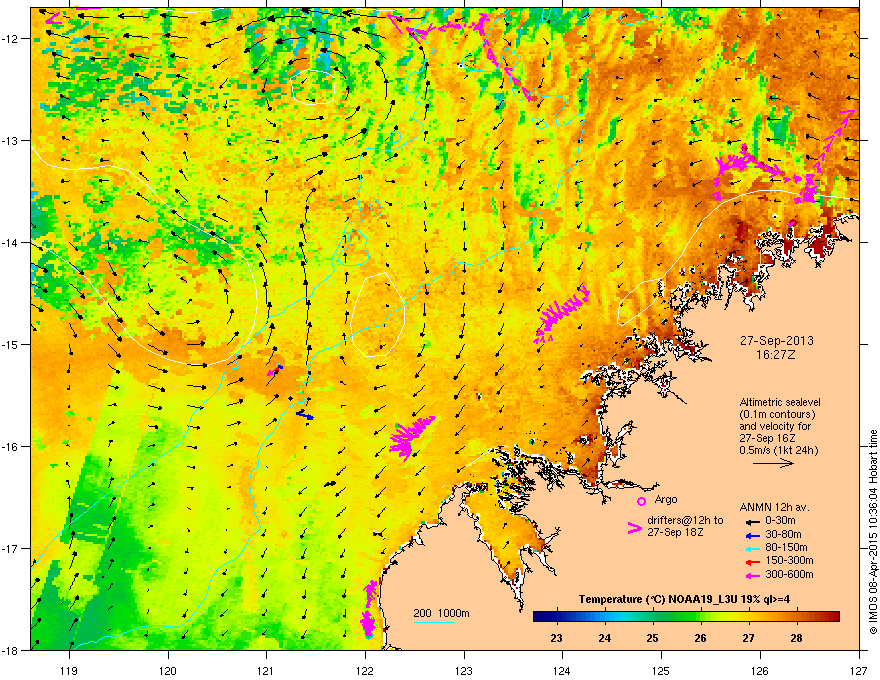
Task: Click the 'Altimetric sealevel' legend text
Action: (780, 402)
